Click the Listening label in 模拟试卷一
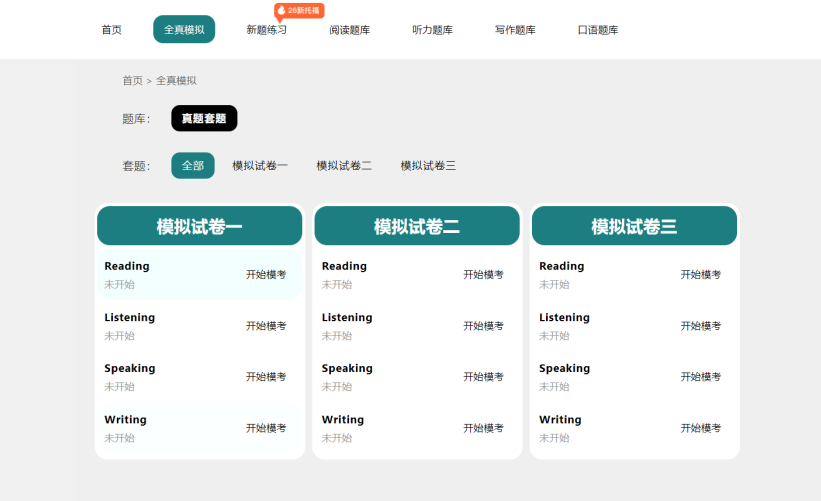This screenshot has height=501, width=821. (x=129, y=317)
